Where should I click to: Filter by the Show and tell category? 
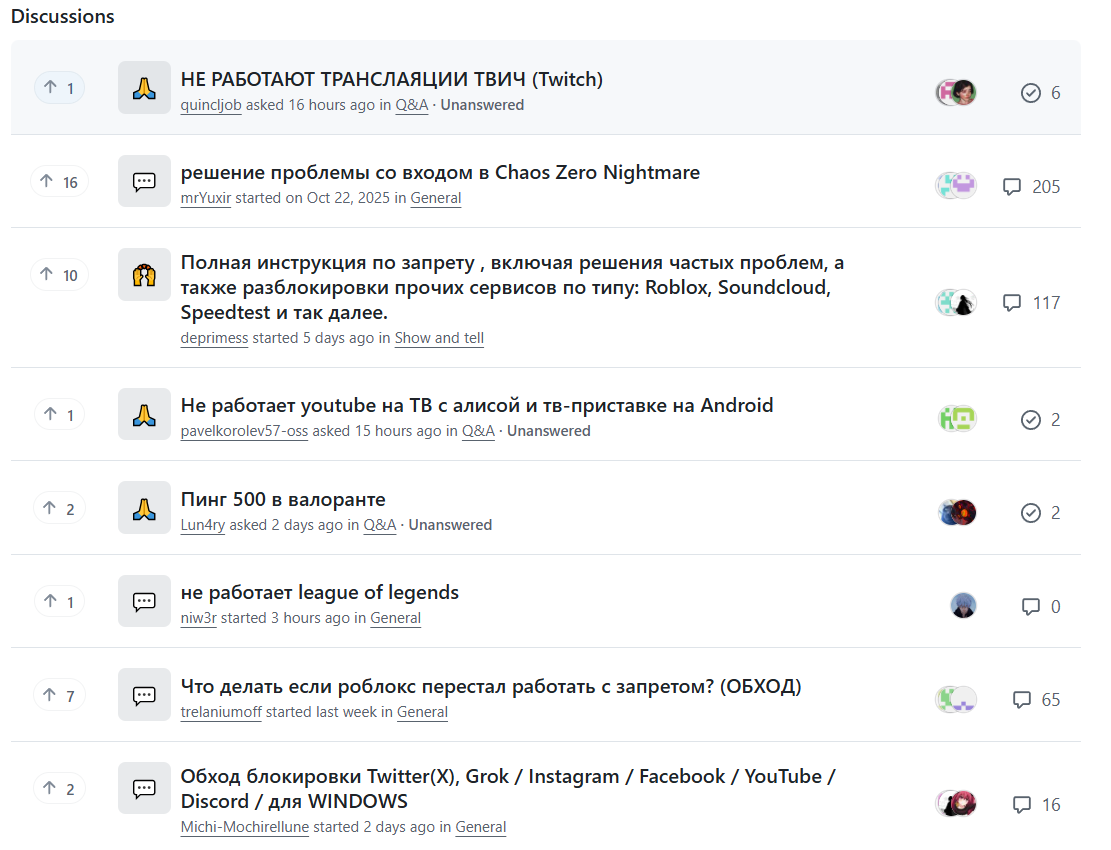coord(439,338)
